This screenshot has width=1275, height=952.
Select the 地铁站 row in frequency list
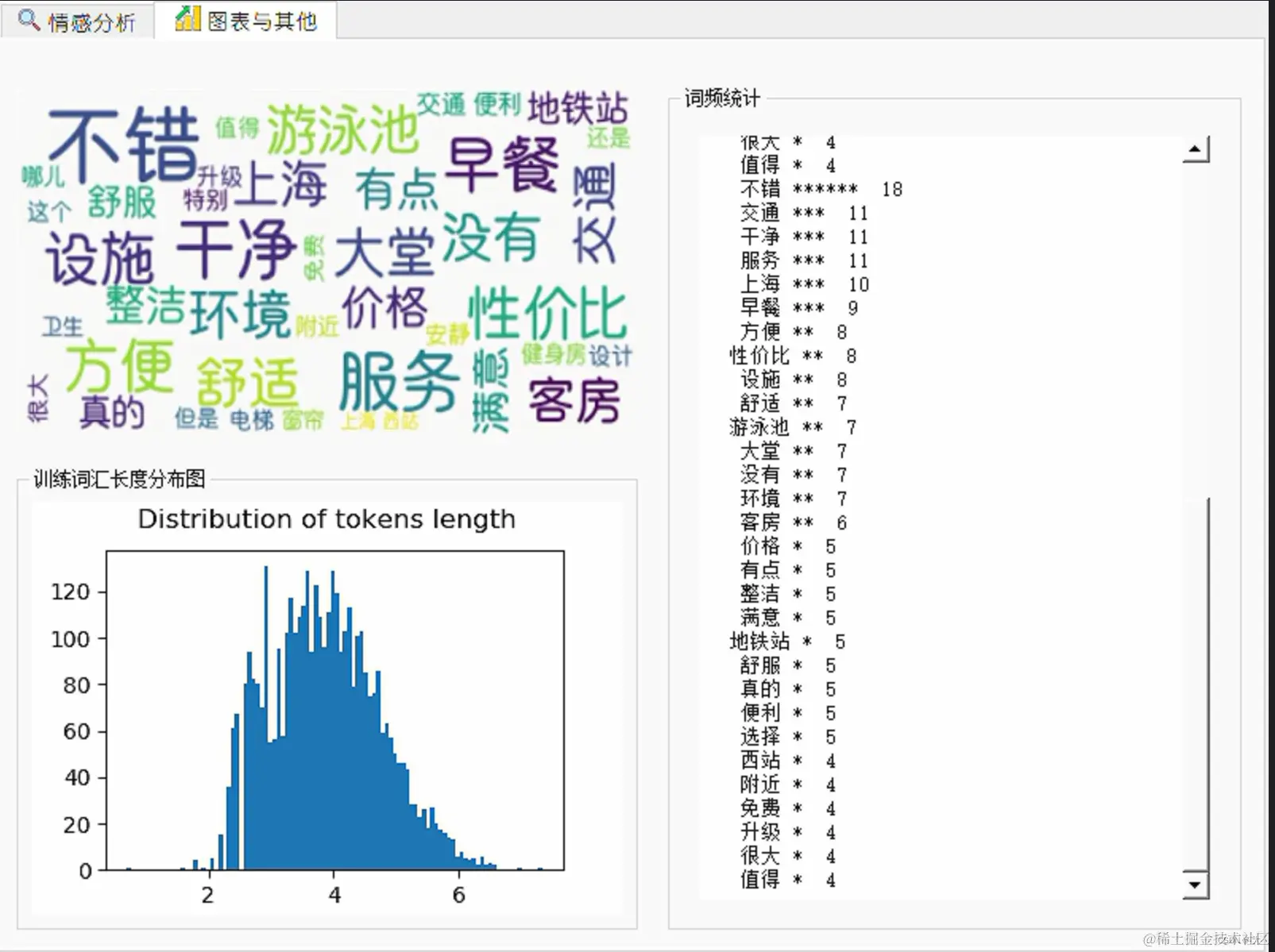pos(786,642)
